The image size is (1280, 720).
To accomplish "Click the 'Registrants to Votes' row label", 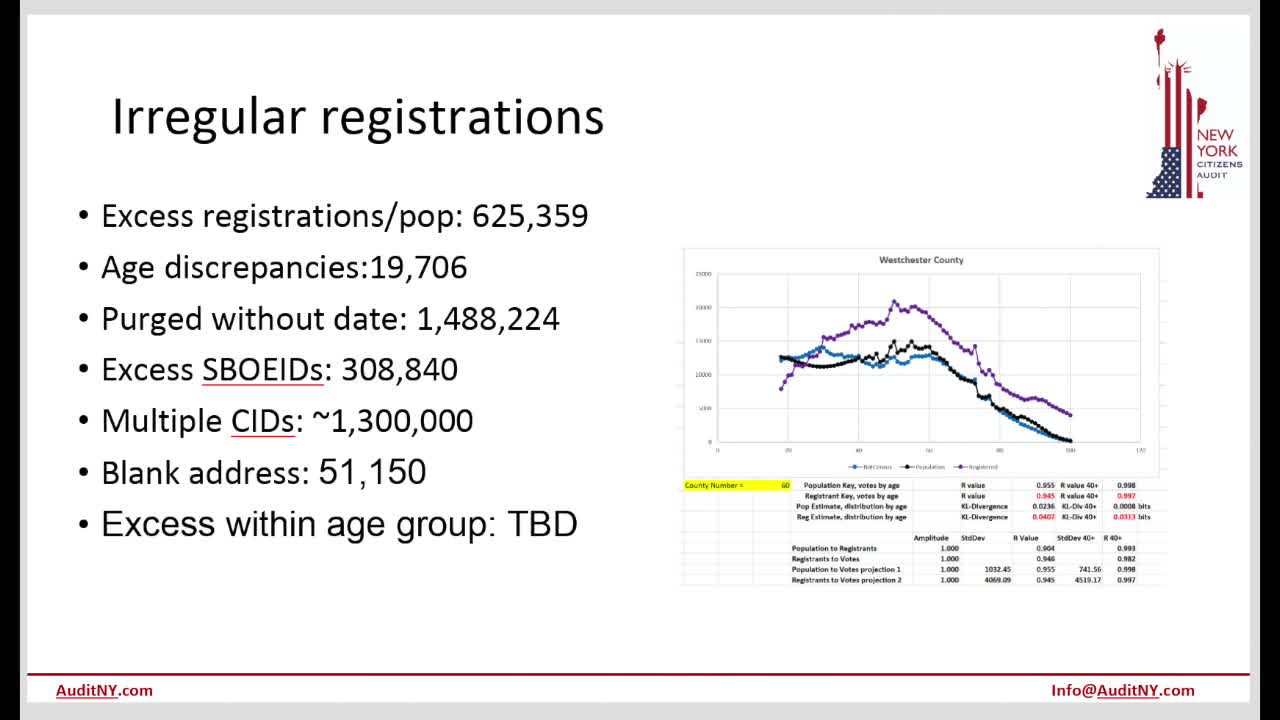I will pyautogui.click(x=825, y=559).
